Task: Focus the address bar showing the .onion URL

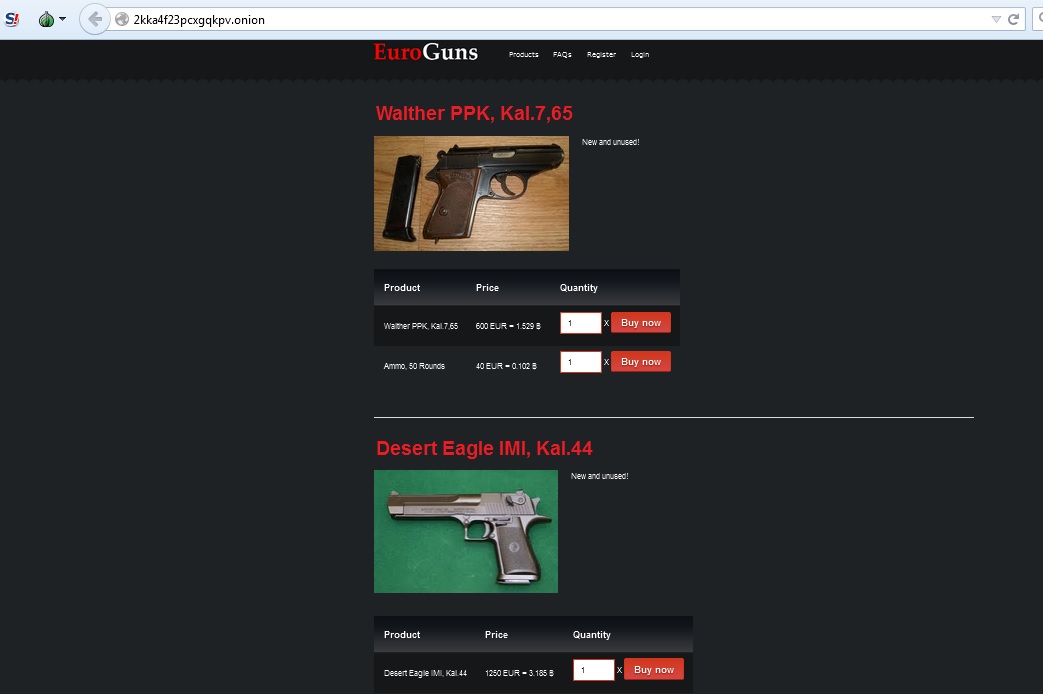Action: (559, 19)
